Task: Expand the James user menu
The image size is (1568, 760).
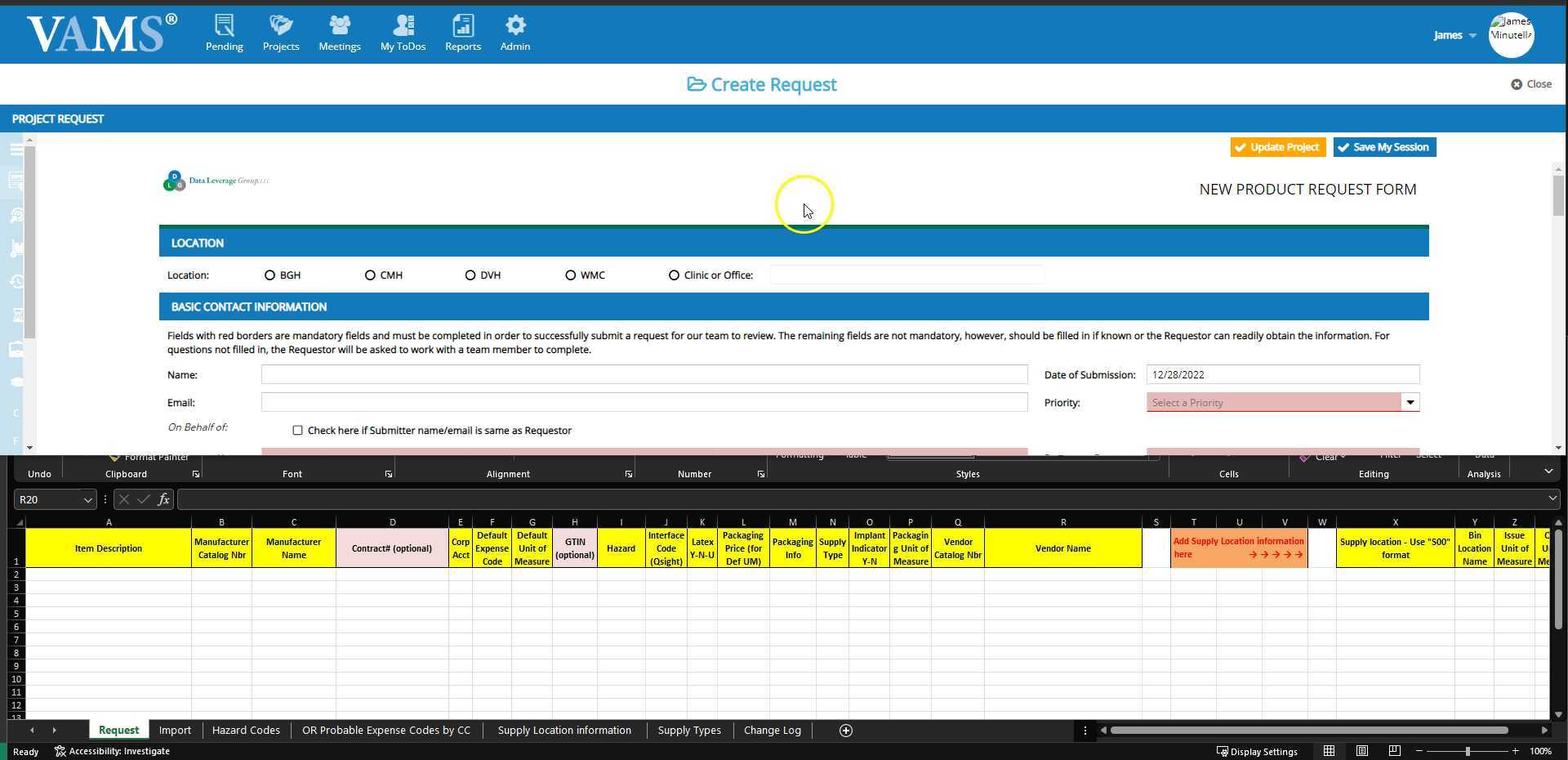Action: 1454,35
